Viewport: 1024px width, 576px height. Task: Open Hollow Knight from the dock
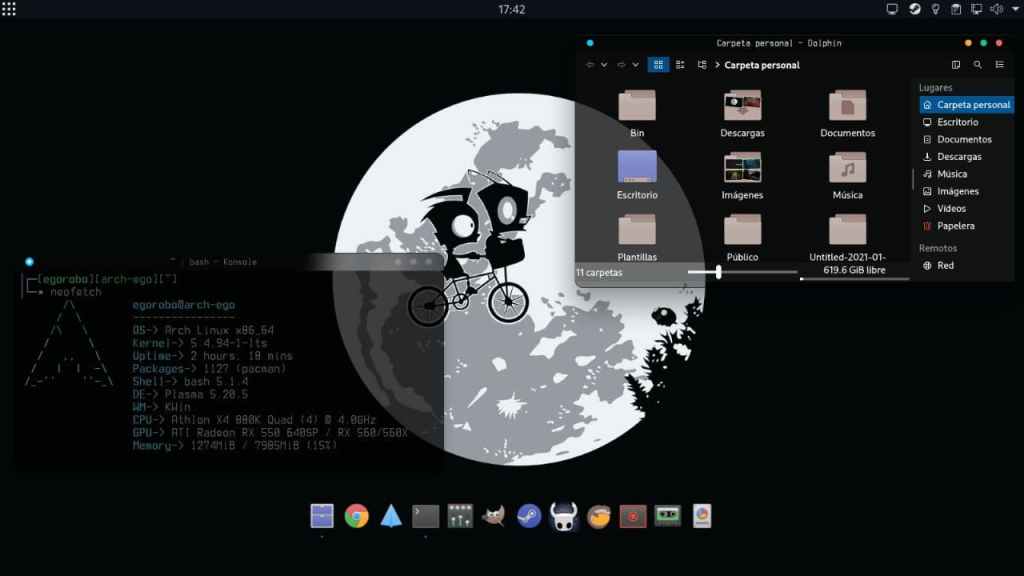pyautogui.click(x=564, y=516)
